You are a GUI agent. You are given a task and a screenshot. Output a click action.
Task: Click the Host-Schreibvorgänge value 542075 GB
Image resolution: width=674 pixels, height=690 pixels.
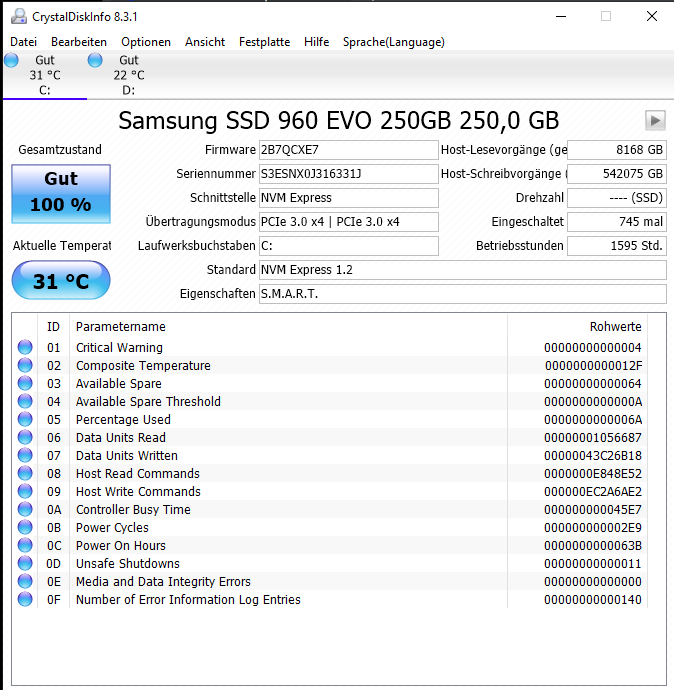pyautogui.click(x=617, y=174)
